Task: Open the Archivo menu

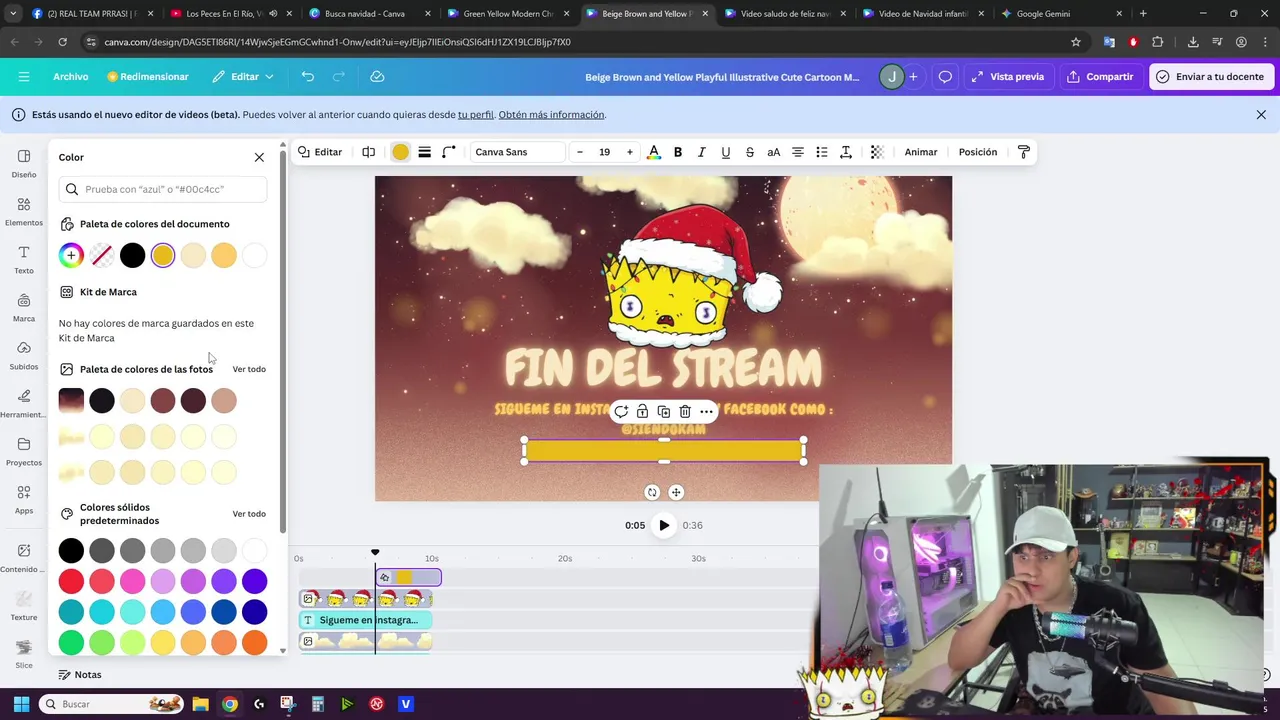Action: (x=71, y=77)
